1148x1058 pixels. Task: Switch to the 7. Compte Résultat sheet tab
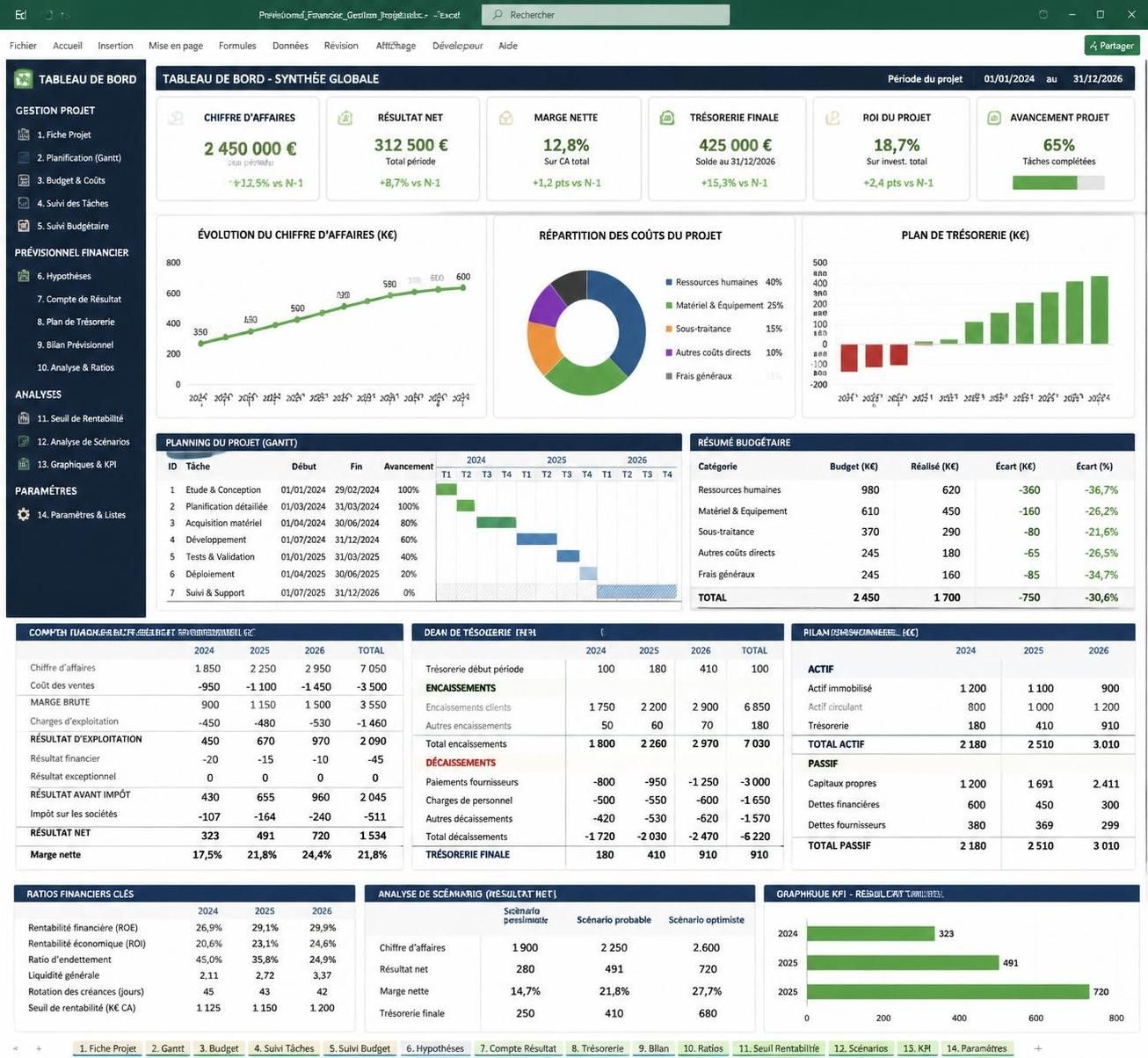point(517,1048)
